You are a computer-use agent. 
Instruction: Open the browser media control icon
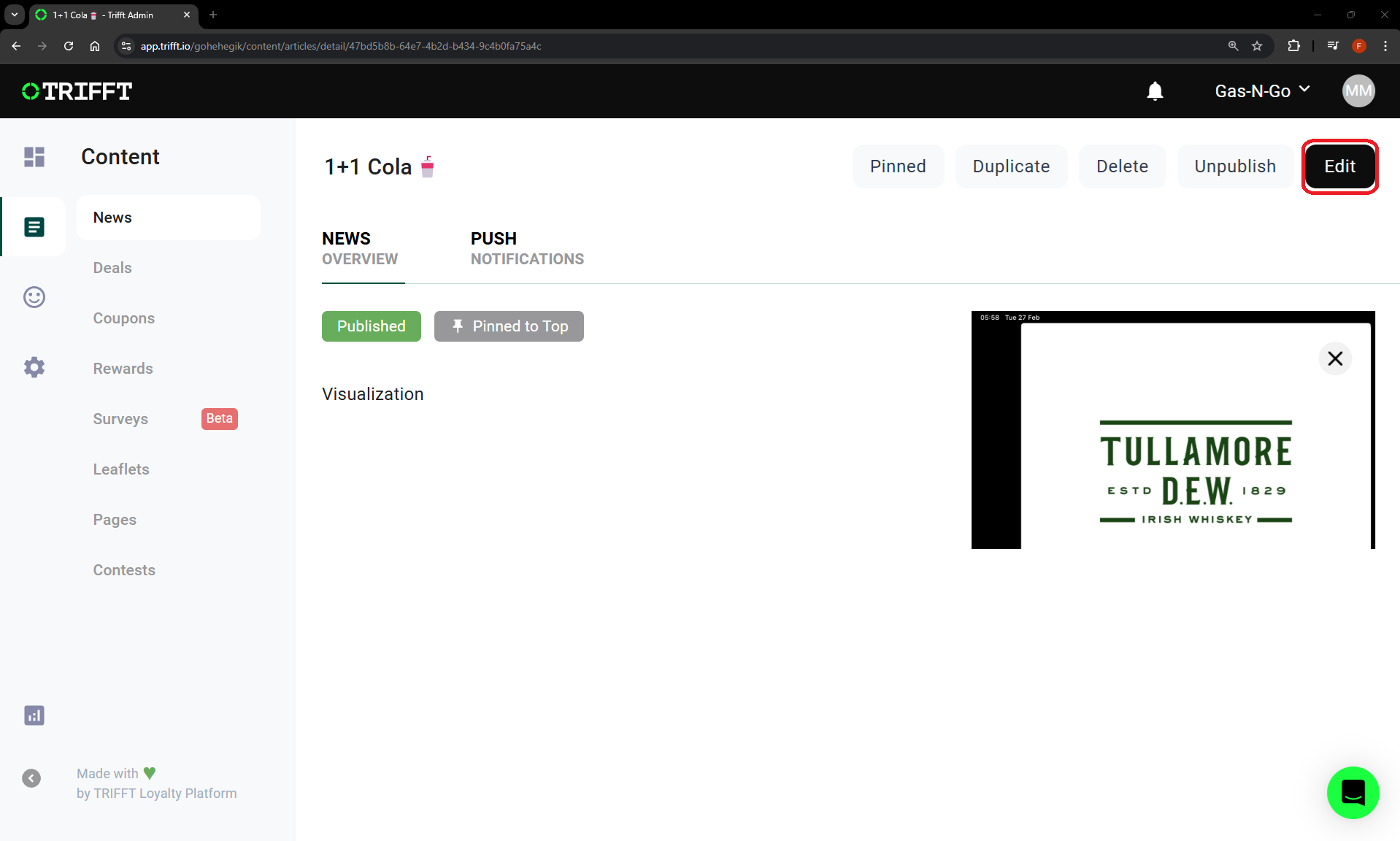(1333, 46)
